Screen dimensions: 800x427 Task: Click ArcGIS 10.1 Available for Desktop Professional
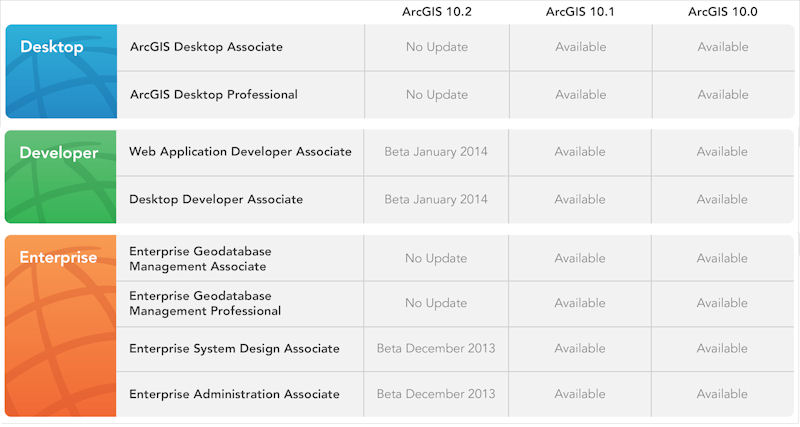[x=580, y=95]
